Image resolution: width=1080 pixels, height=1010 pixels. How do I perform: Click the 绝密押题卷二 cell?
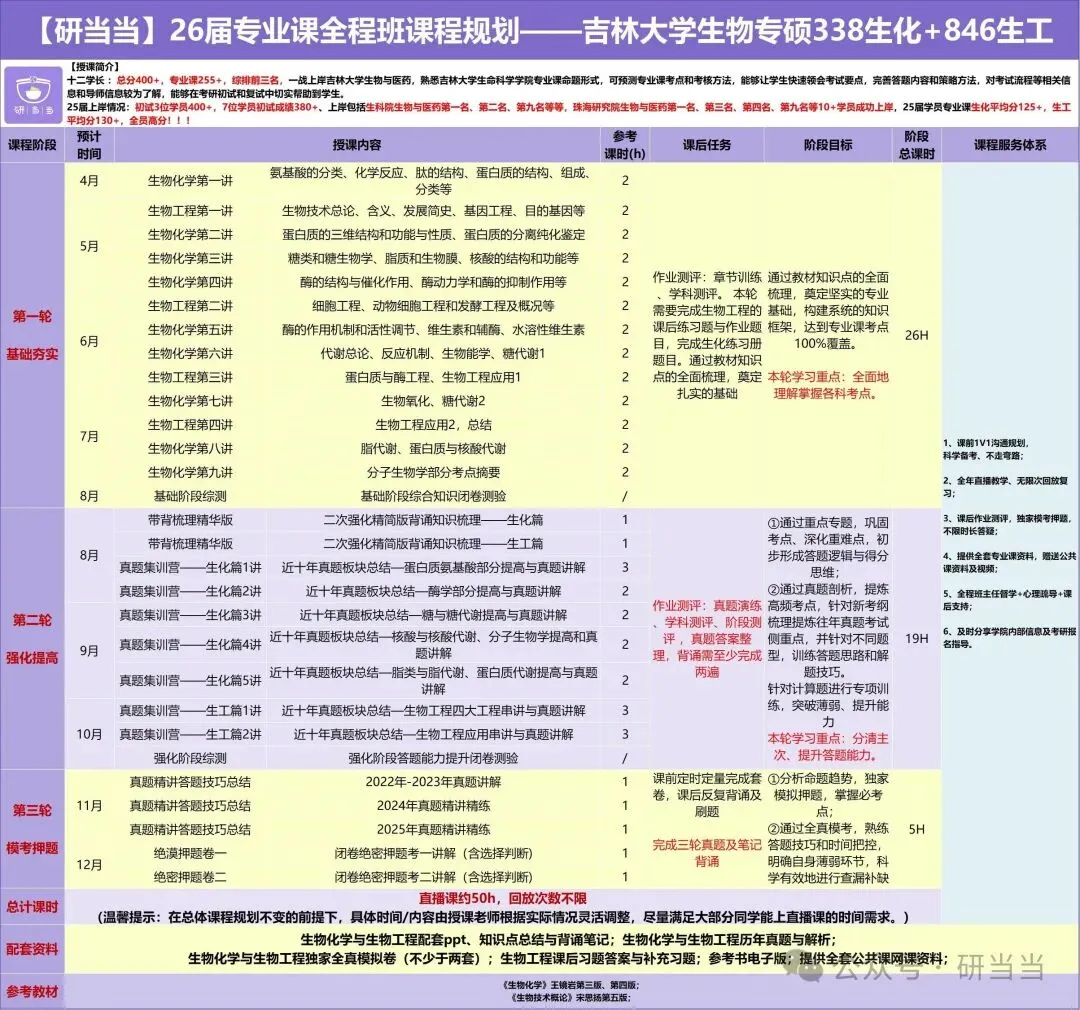tap(190, 877)
